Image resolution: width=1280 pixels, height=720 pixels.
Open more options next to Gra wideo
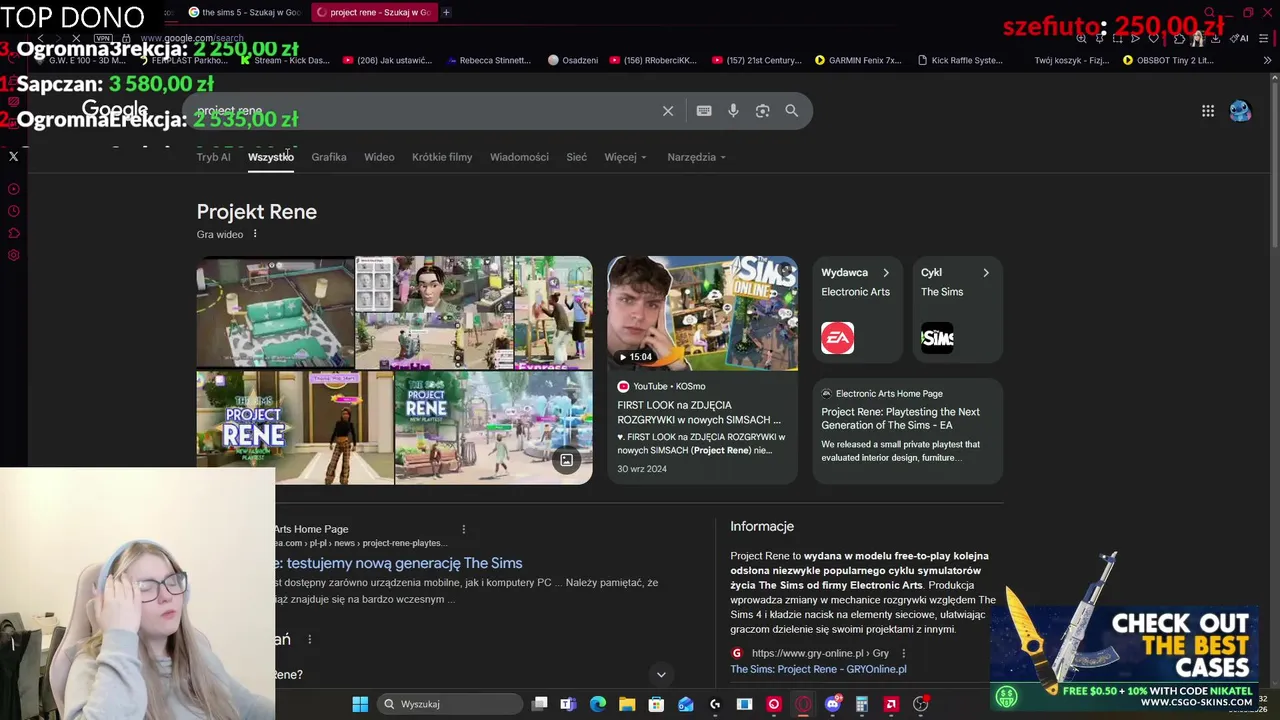coord(255,234)
